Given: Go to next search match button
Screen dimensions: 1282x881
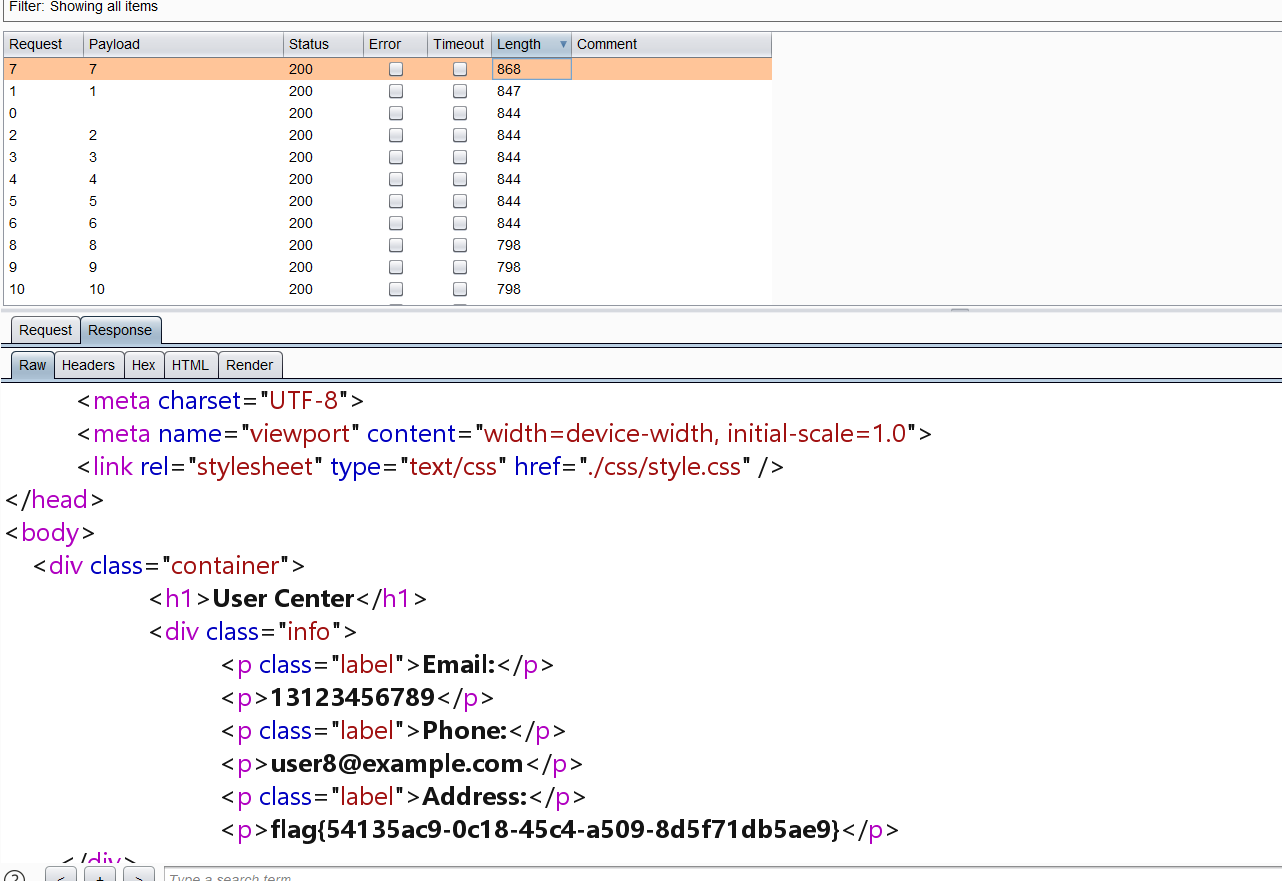Looking at the screenshot, I should click(138, 876).
